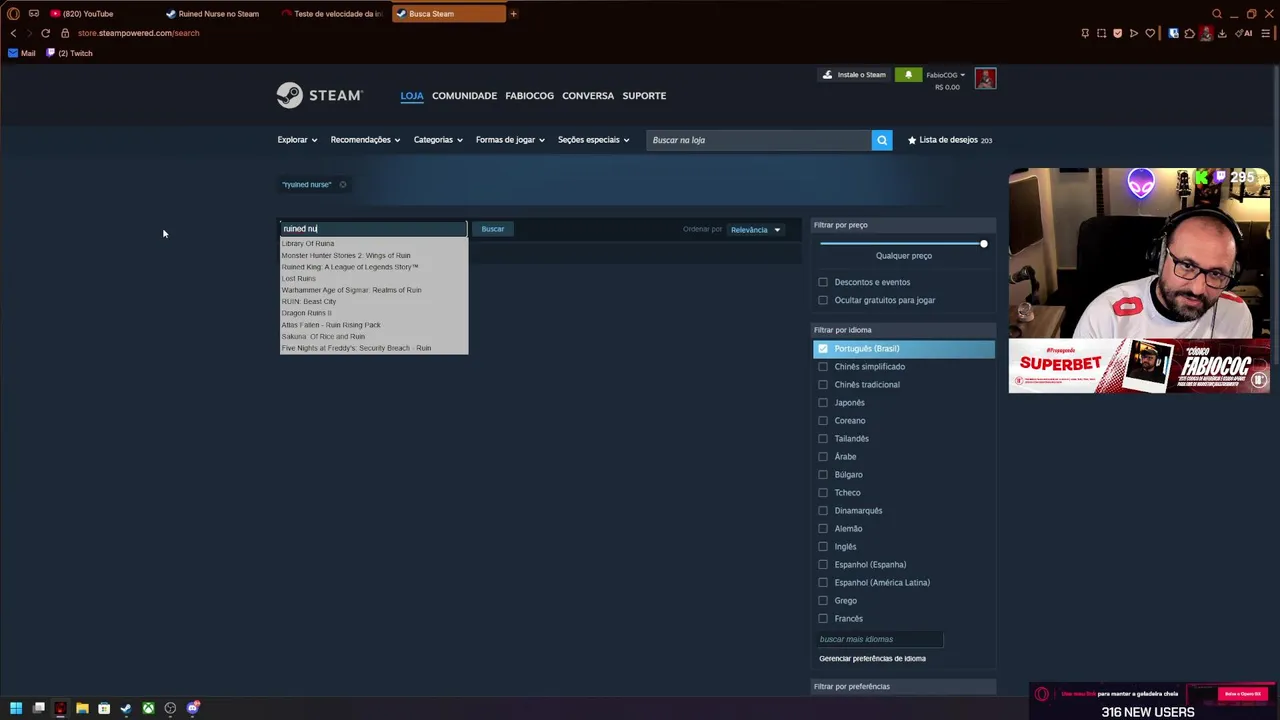Select Library Of Ruina suggestion
The image size is (1280, 720).
(x=308, y=243)
